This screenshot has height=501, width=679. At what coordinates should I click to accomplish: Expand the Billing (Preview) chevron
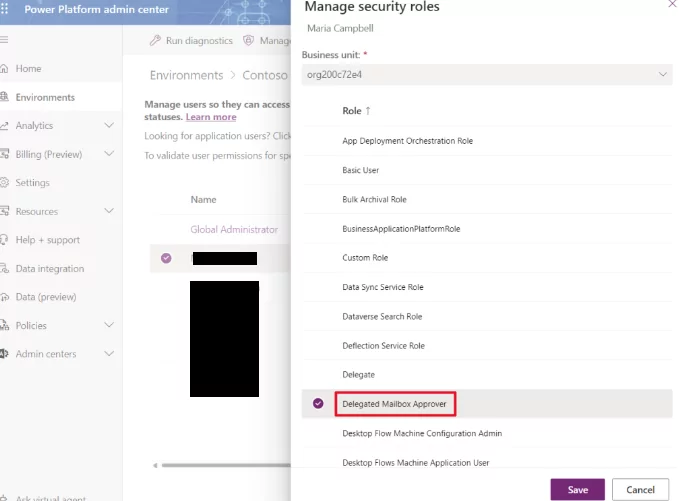tap(109, 154)
